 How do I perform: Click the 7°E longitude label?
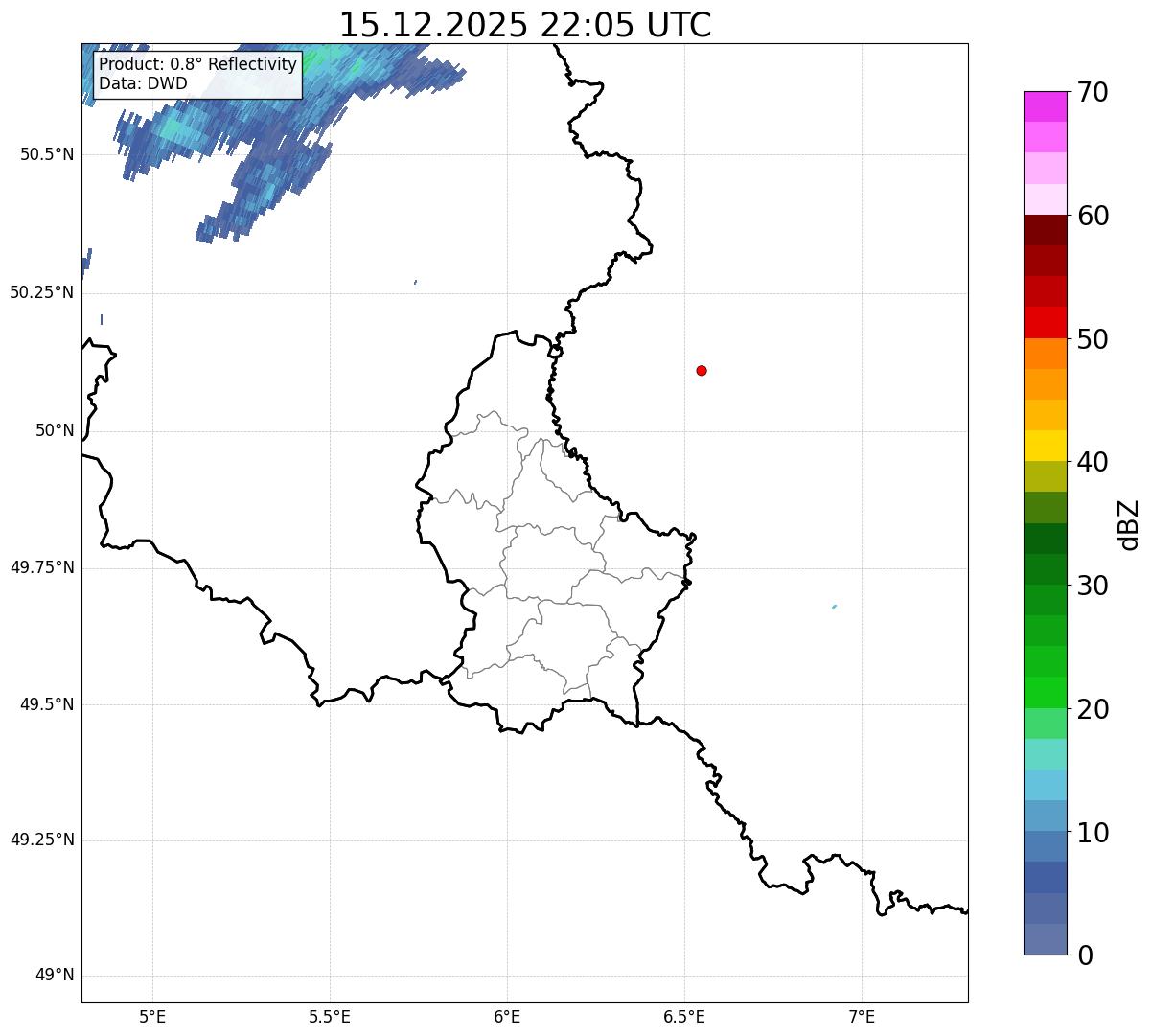[862, 1016]
